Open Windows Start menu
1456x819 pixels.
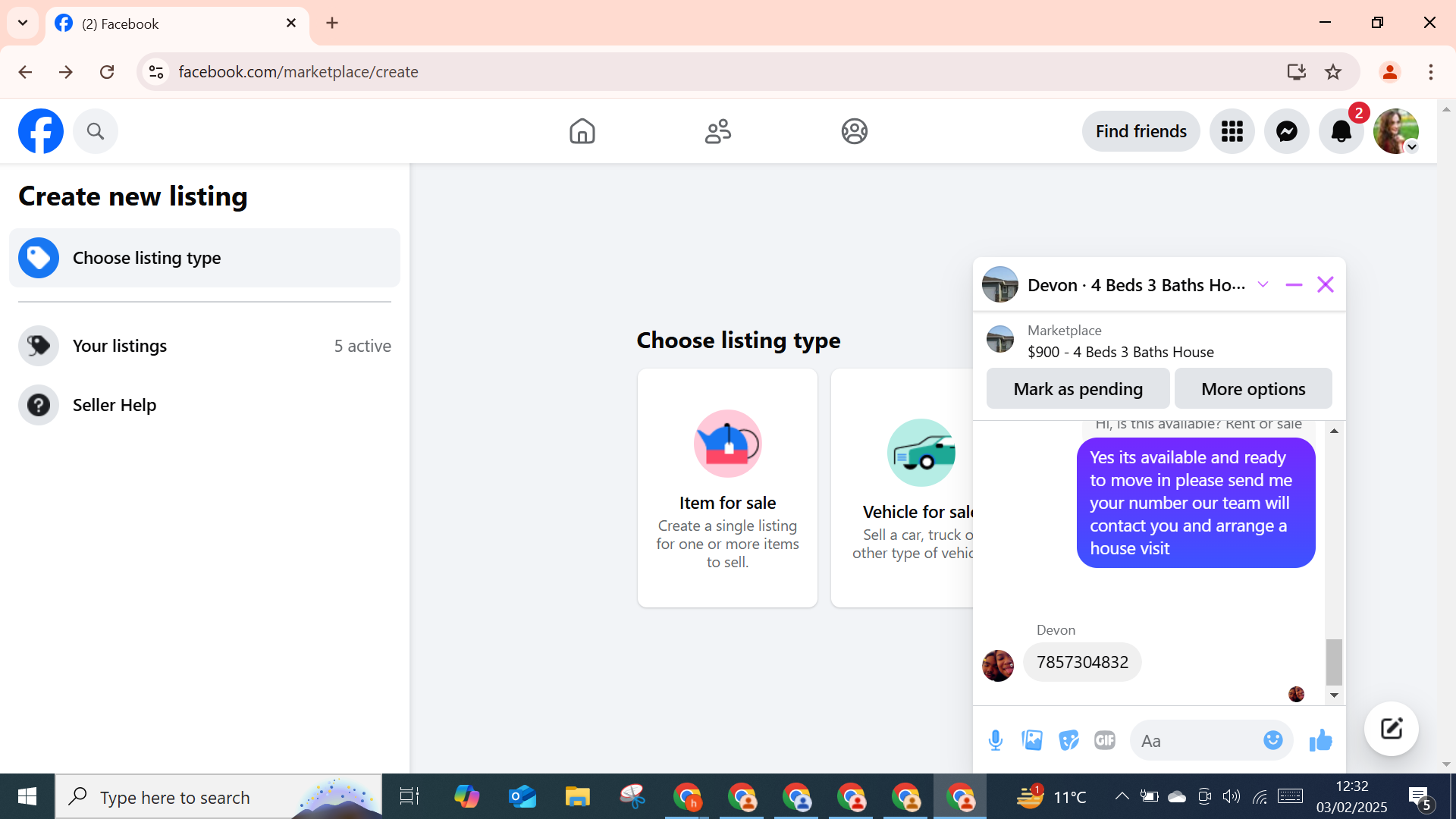click(27, 796)
